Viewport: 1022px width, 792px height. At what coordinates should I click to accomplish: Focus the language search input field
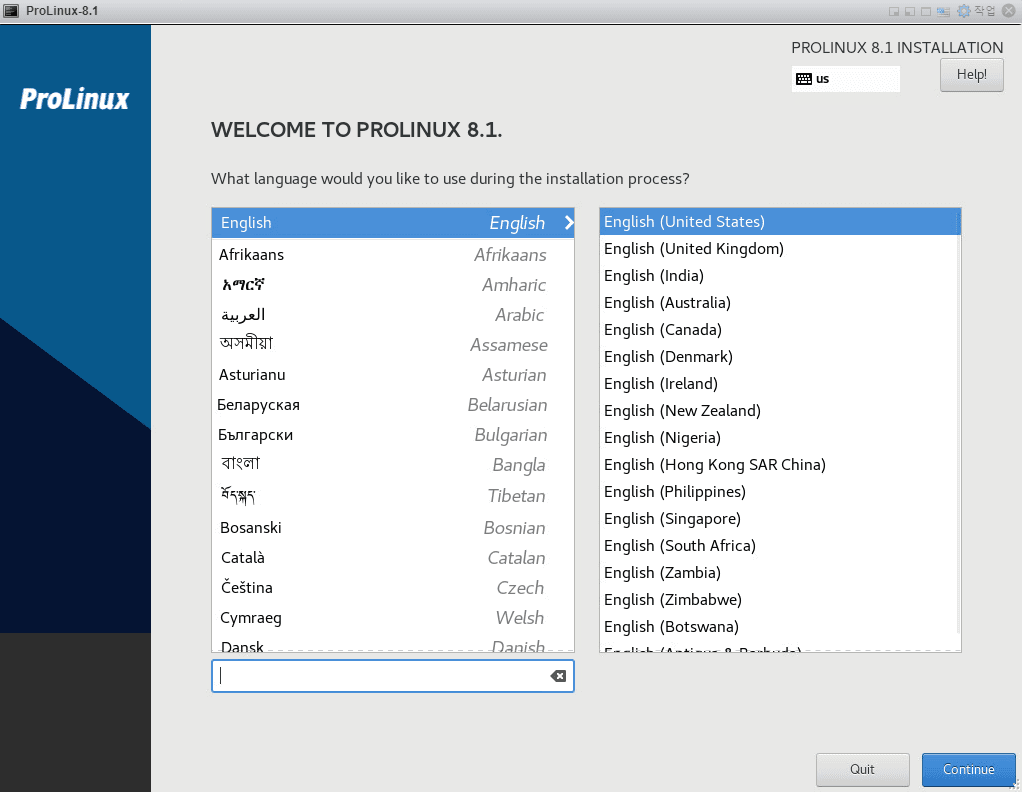[x=392, y=676]
